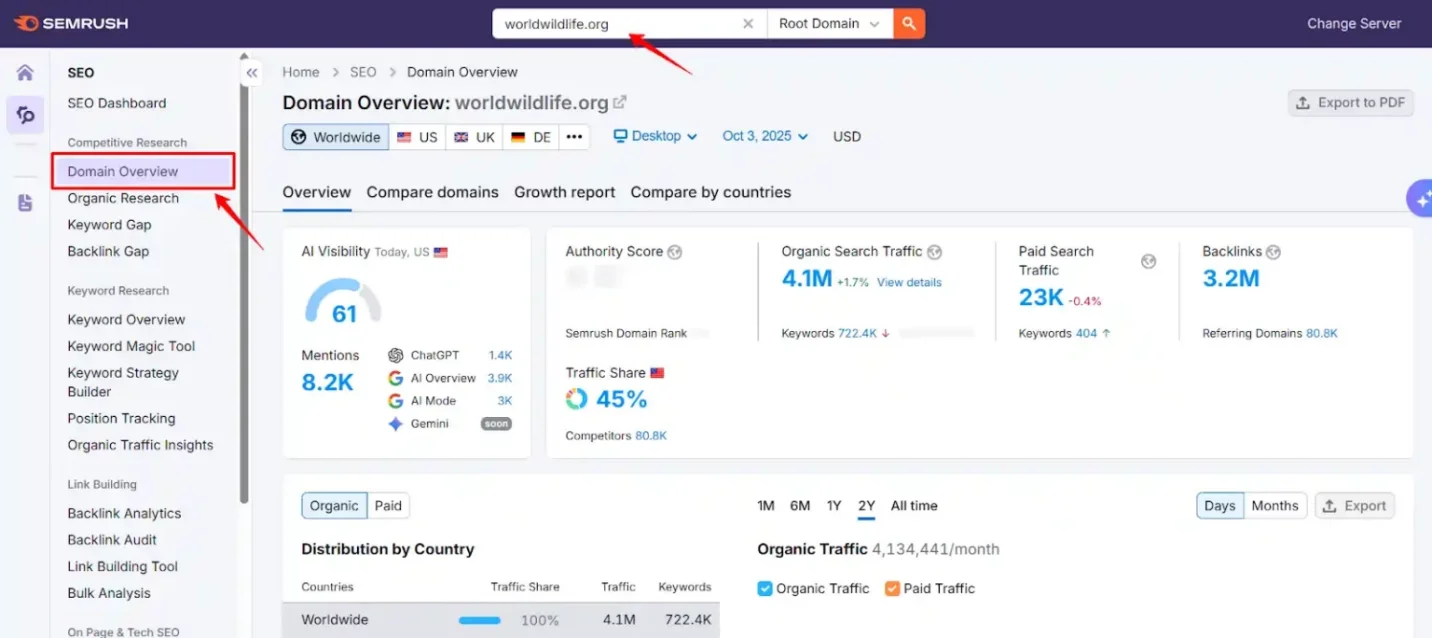This screenshot has height=638, width=1432.
Task: Click the Authority Score globe icon
Action: [675, 252]
